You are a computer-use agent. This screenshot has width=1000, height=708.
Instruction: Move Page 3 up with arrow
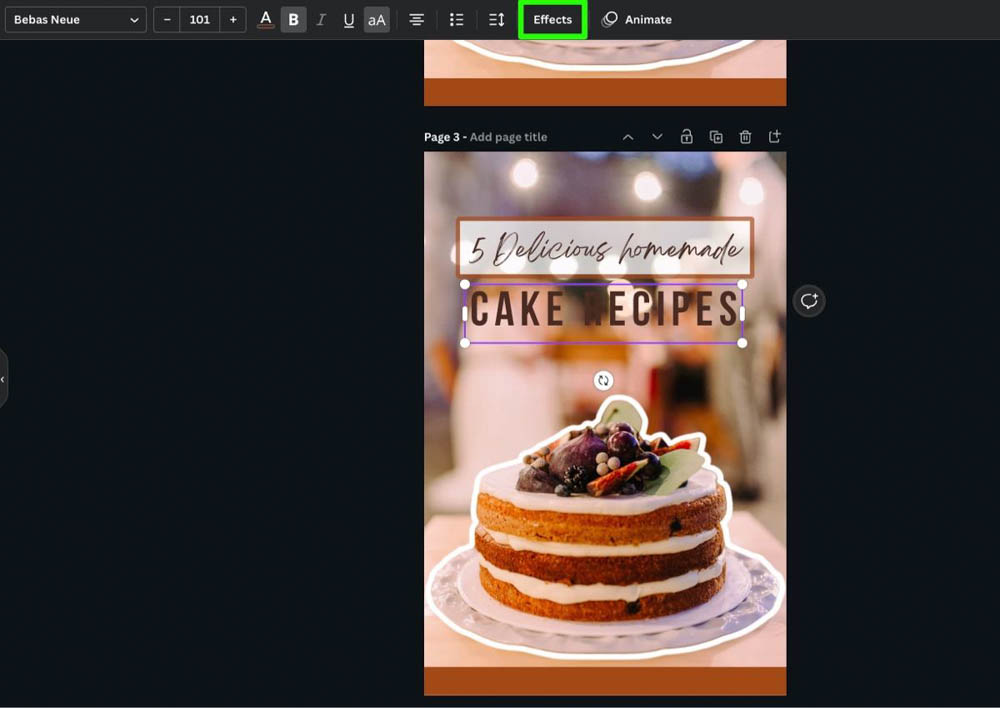(x=628, y=137)
